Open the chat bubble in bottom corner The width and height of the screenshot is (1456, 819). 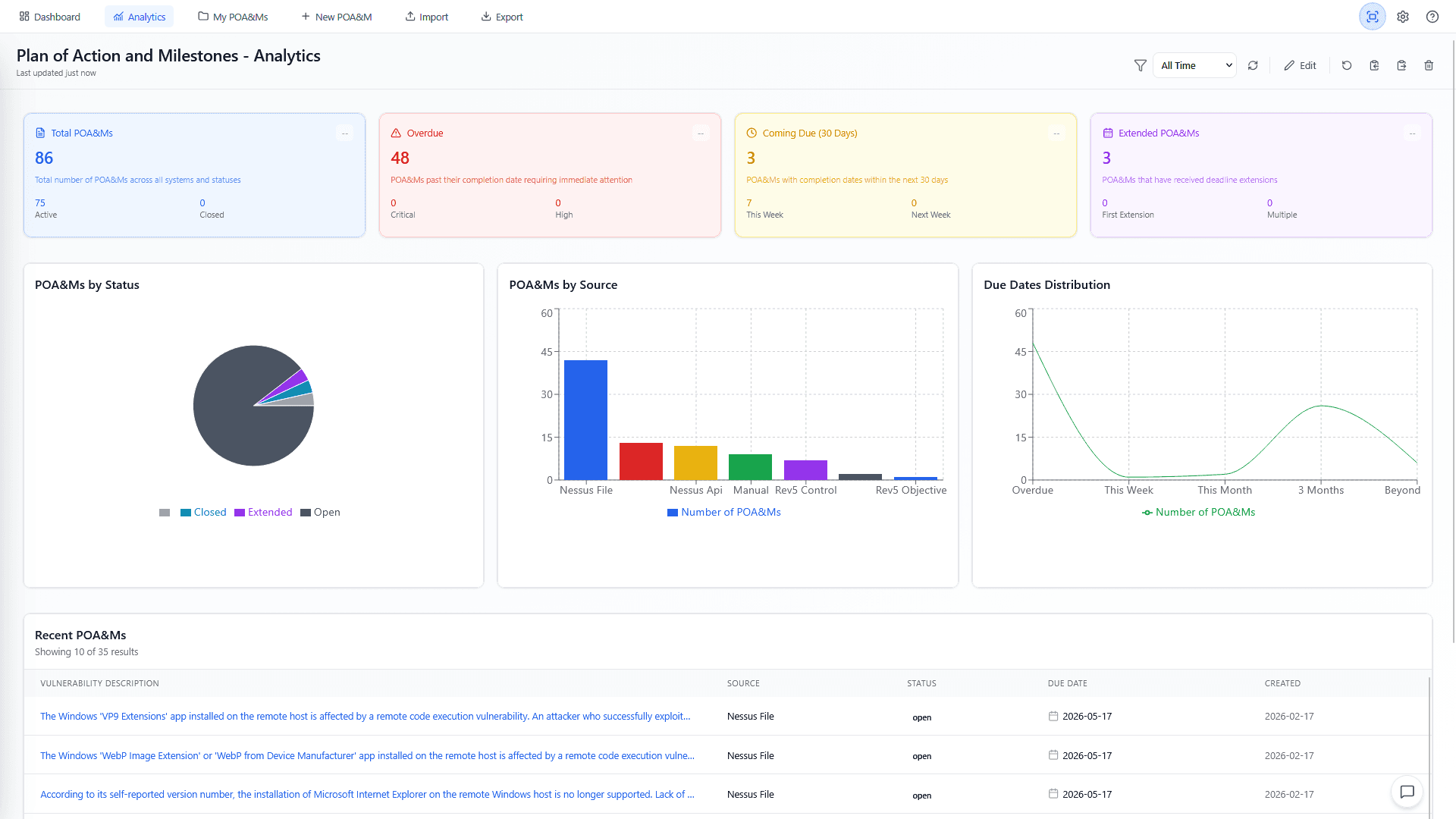(x=1407, y=792)
